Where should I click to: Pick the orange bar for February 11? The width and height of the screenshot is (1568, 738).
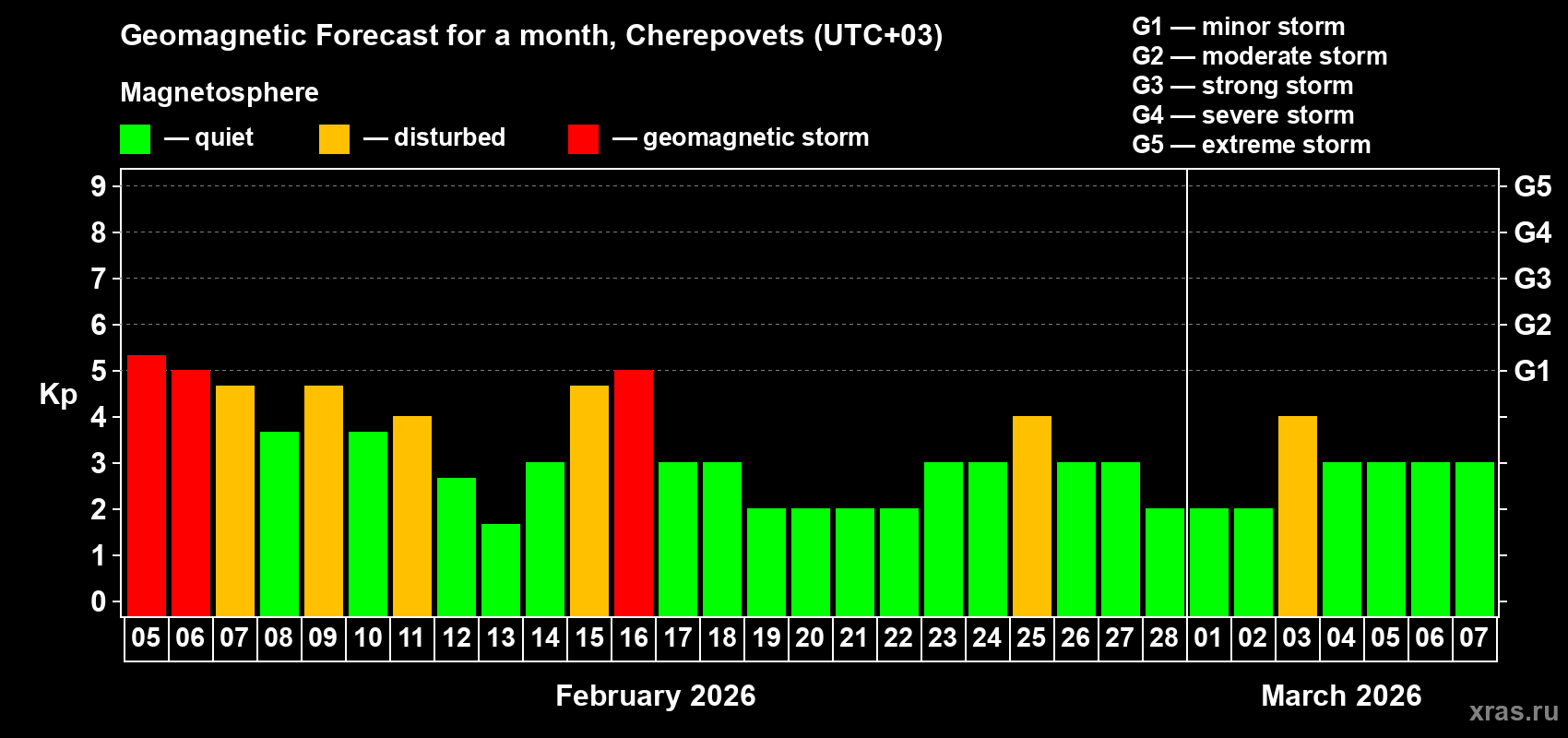[411, 517]
